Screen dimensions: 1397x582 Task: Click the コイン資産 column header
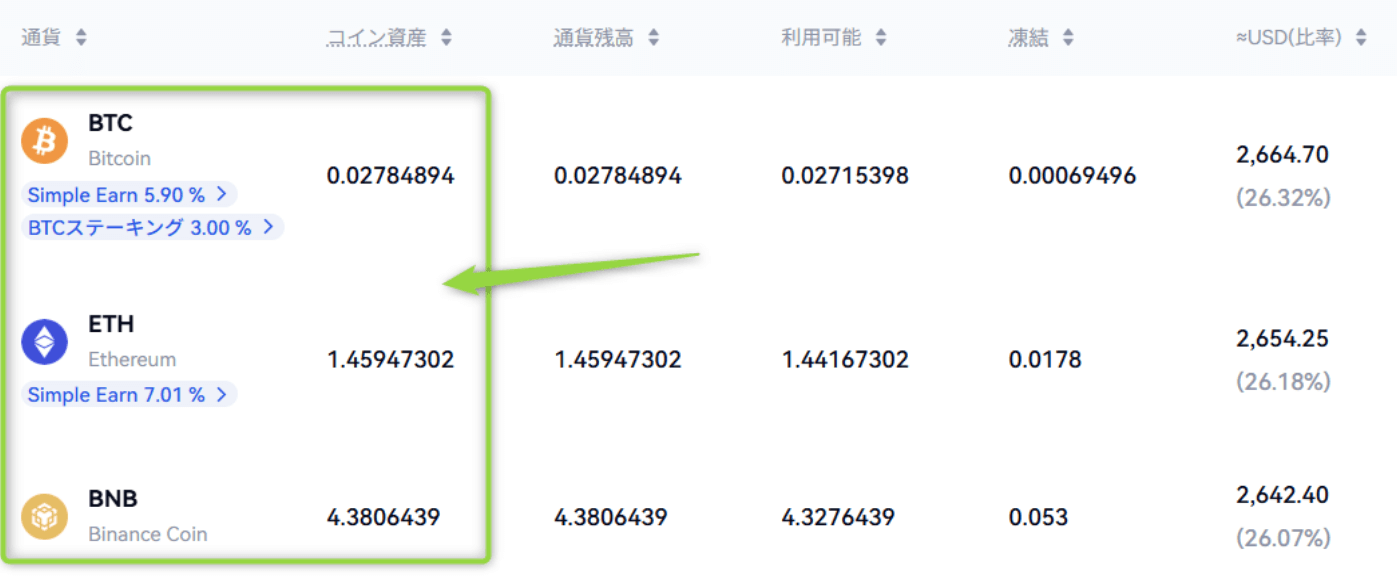[x=377, y=38]
